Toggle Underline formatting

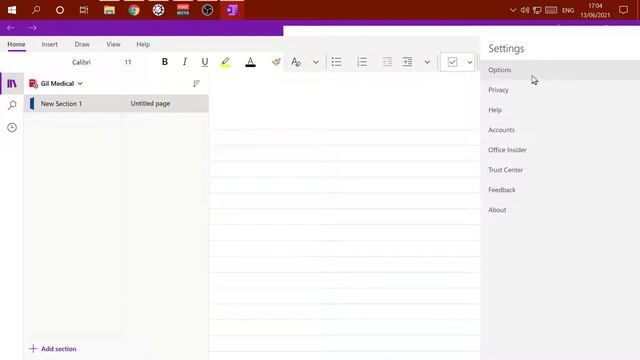pyautogui.click(x=204, y=62)
